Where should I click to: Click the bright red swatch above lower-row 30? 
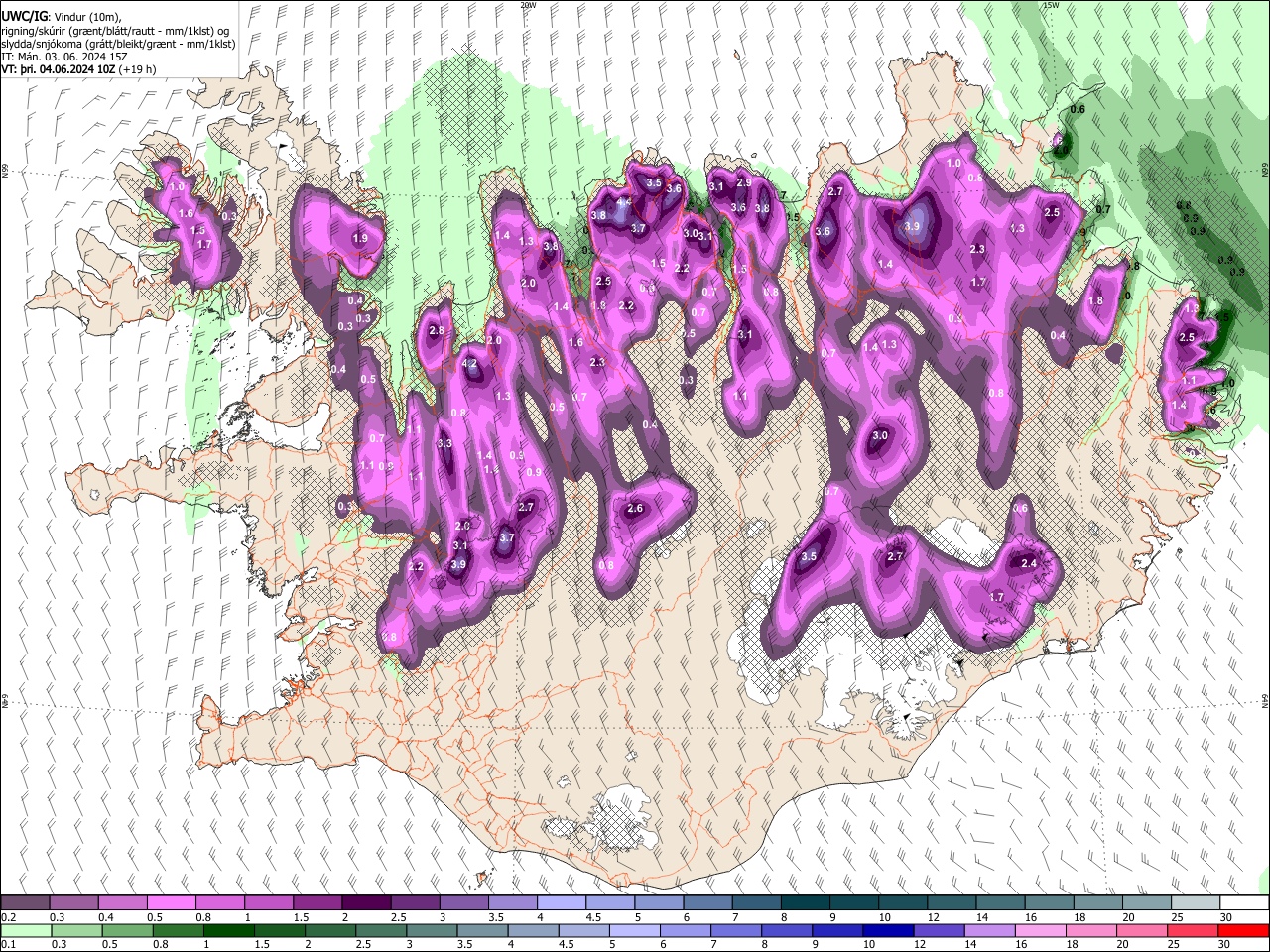point(1244,930)
